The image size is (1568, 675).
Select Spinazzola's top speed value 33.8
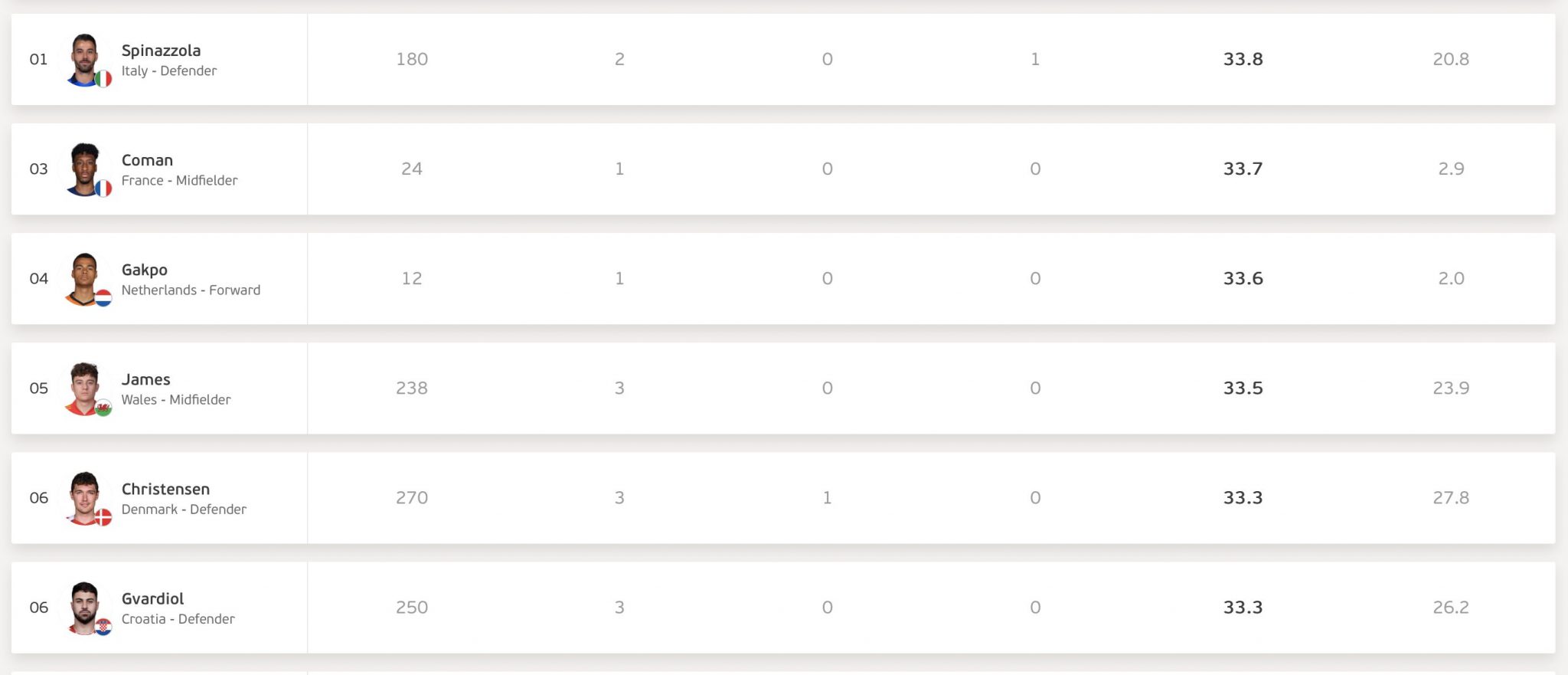pos(1243,59)
